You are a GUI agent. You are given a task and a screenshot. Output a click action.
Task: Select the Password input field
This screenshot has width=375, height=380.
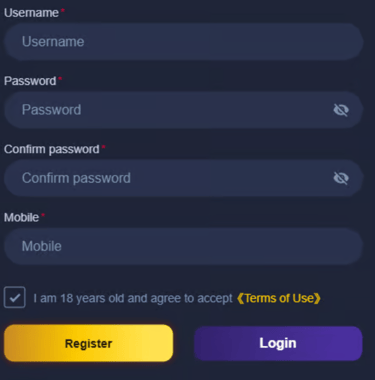[184, 110]
